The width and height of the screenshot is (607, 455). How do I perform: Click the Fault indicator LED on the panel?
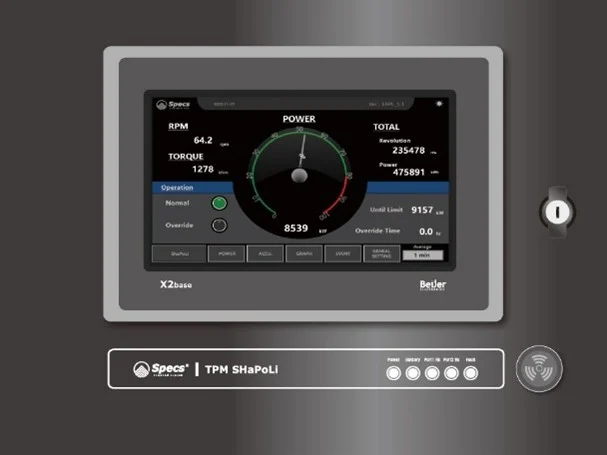click(470, 373)
